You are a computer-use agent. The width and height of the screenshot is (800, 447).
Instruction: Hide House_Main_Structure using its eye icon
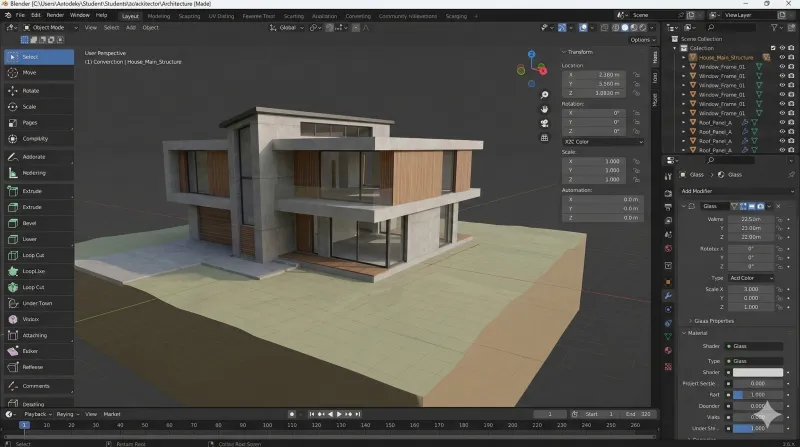point(782,58)
